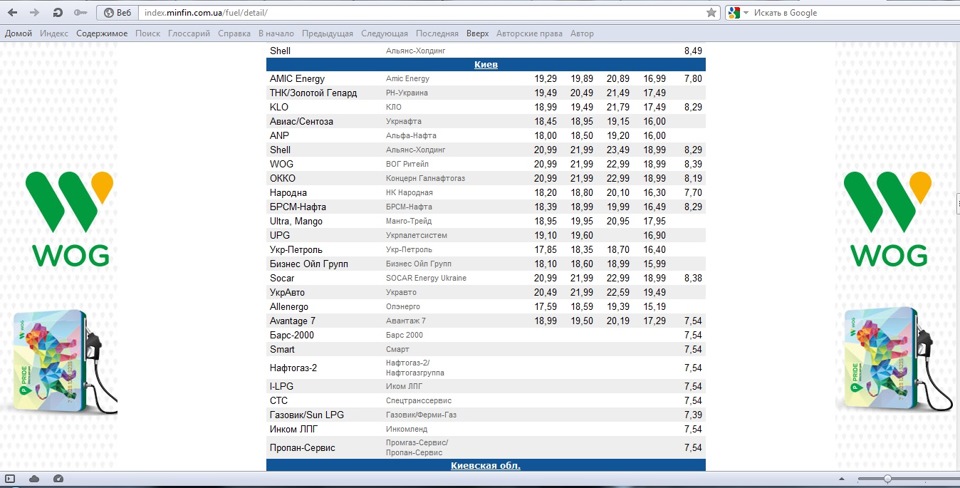The height and width of the screenshot is (488, 960).
Task: Select the KLO station name
Action: pyautogui.click(x=279, y=107)
